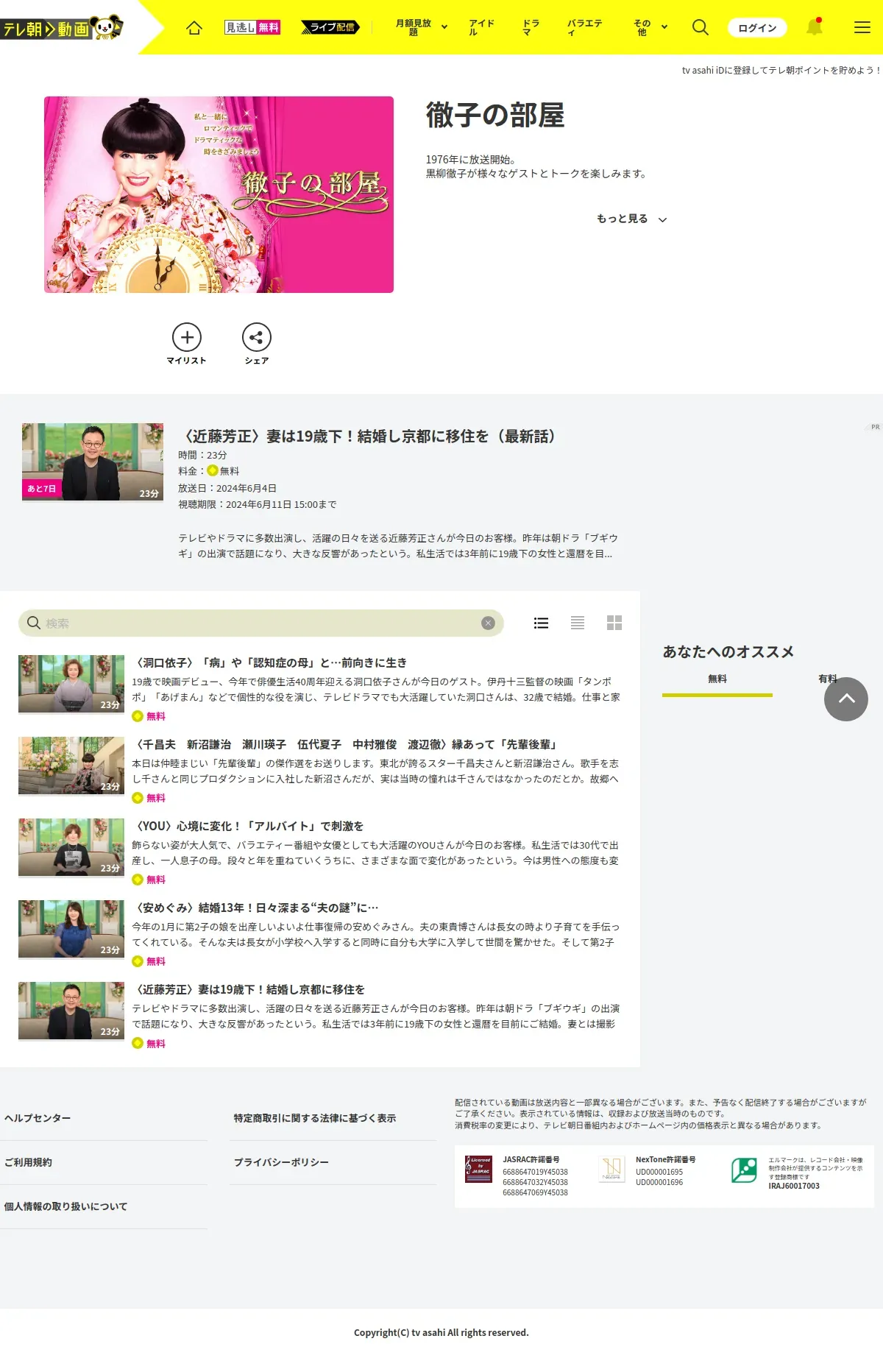Open the ドラマ menu item

[x=531, y=27]
